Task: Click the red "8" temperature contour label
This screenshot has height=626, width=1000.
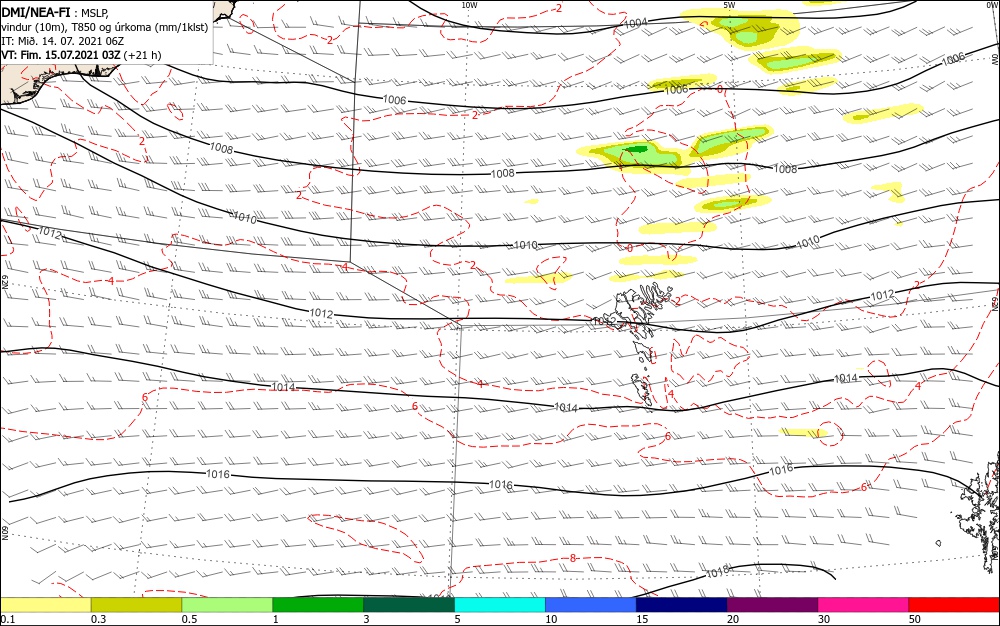Action: (x=573, y=558)
